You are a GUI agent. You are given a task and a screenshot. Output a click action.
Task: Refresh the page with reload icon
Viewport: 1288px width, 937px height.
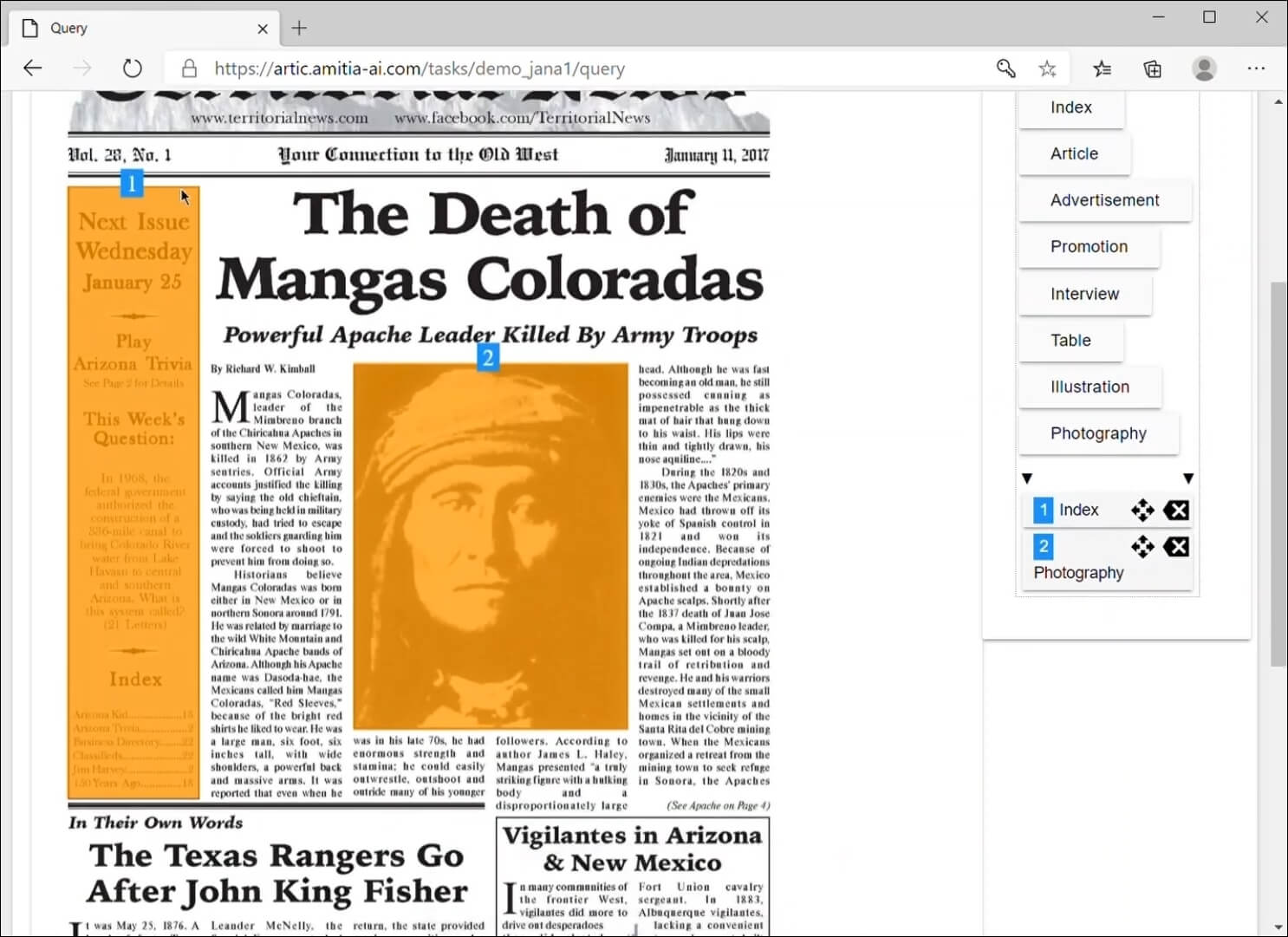[132, 68]
